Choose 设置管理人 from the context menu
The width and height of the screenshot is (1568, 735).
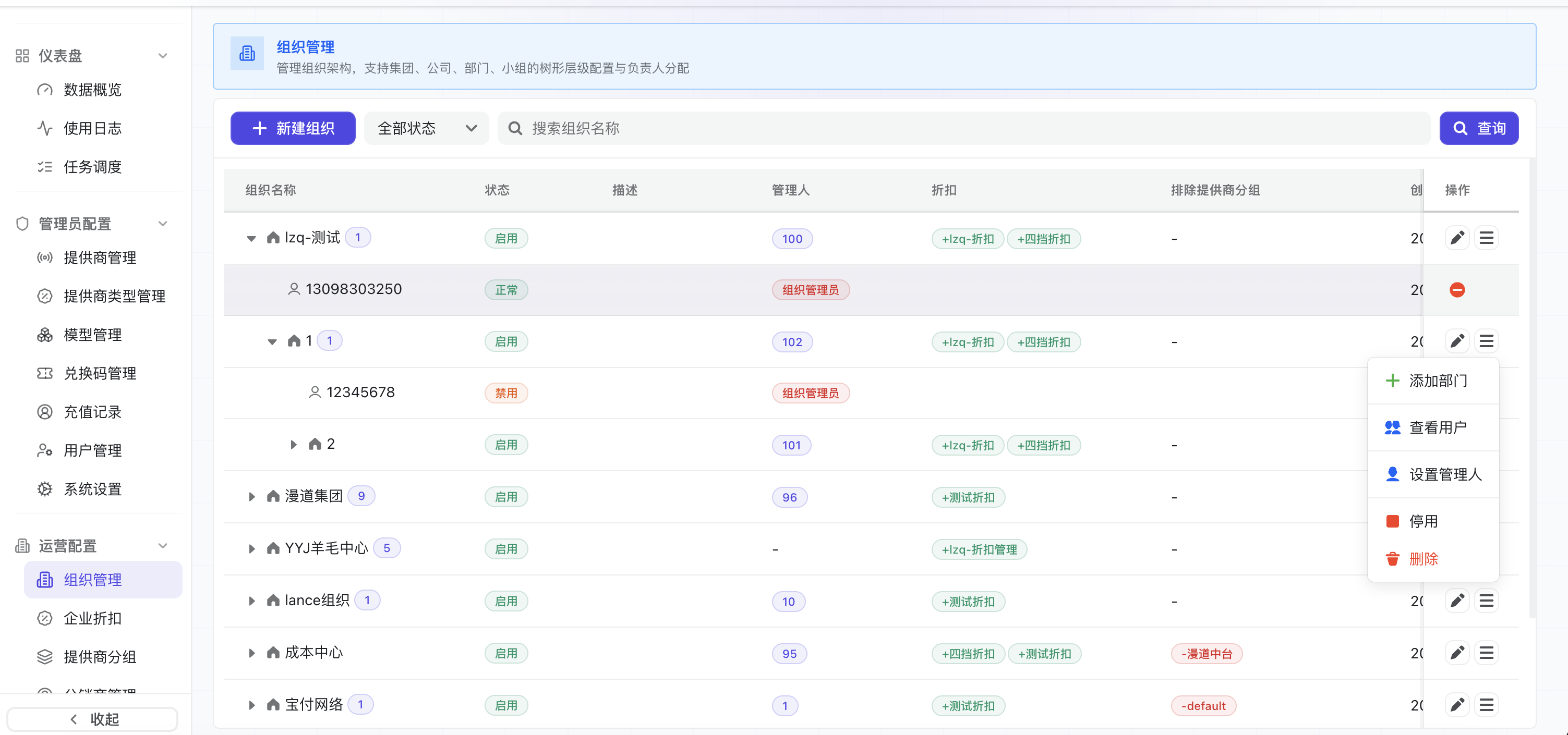1433,474
